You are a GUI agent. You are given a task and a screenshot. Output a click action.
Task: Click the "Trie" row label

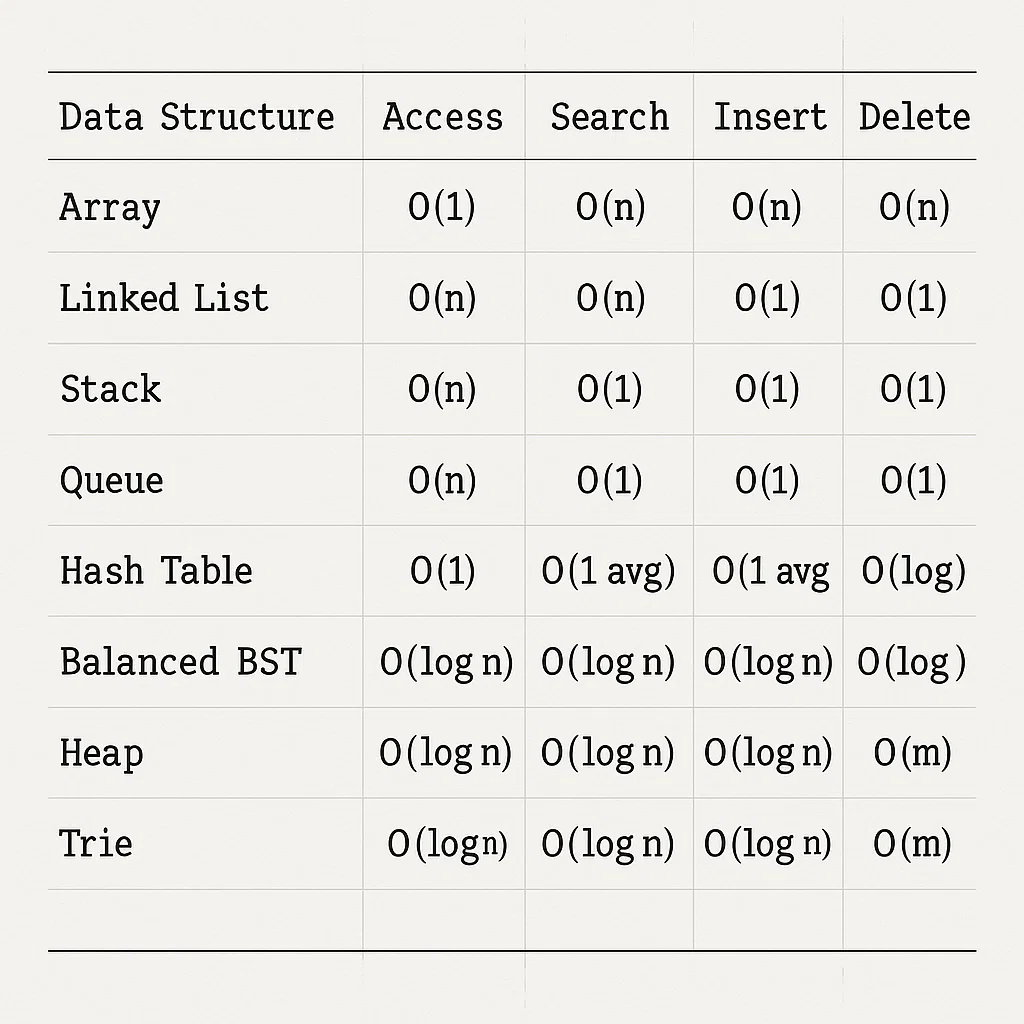click(x=96, y=844)
